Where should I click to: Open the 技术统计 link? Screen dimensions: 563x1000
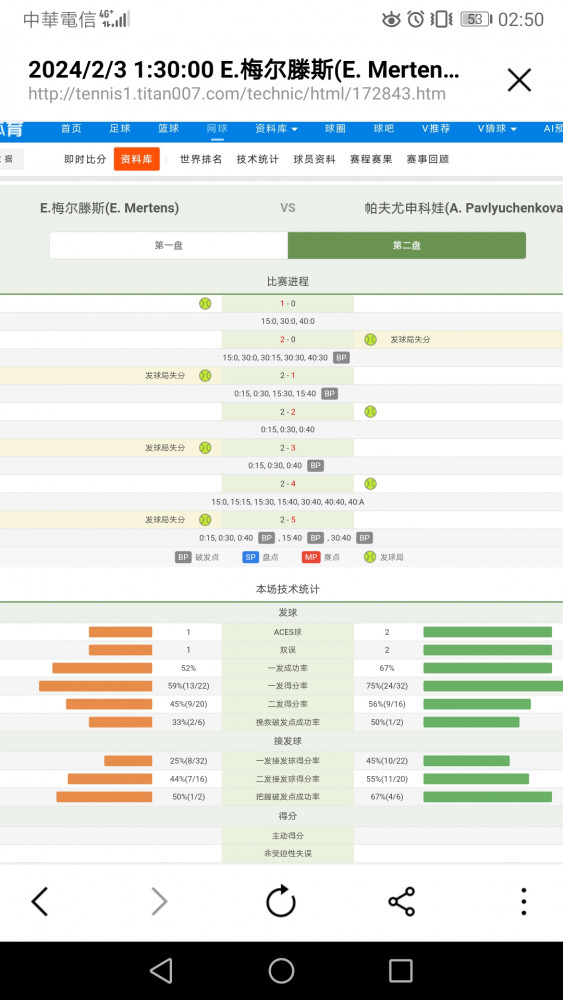(258, 159)
